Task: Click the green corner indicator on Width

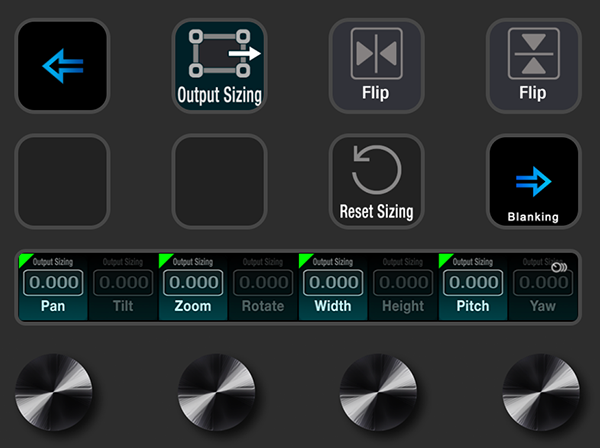Action: pyautogui.click(x=304, y=259)
